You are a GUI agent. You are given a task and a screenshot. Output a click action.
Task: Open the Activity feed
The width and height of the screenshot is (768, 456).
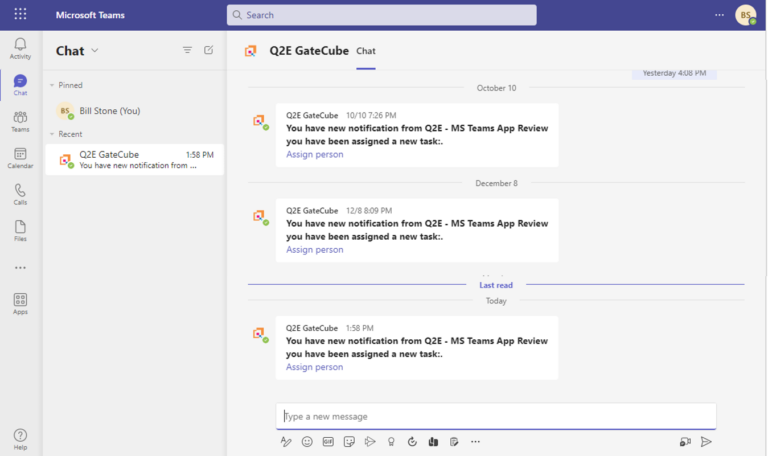(x=20, y=48)
